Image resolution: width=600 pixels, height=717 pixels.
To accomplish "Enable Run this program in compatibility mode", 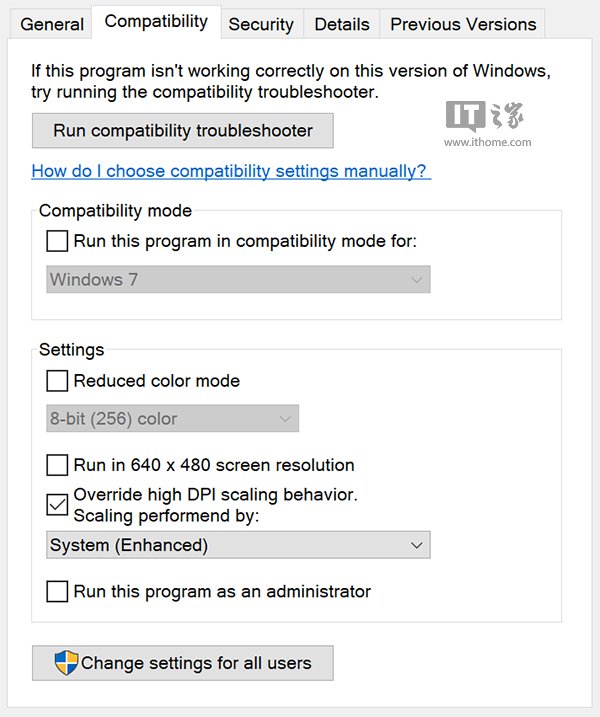I will click(x=57, y=241).
